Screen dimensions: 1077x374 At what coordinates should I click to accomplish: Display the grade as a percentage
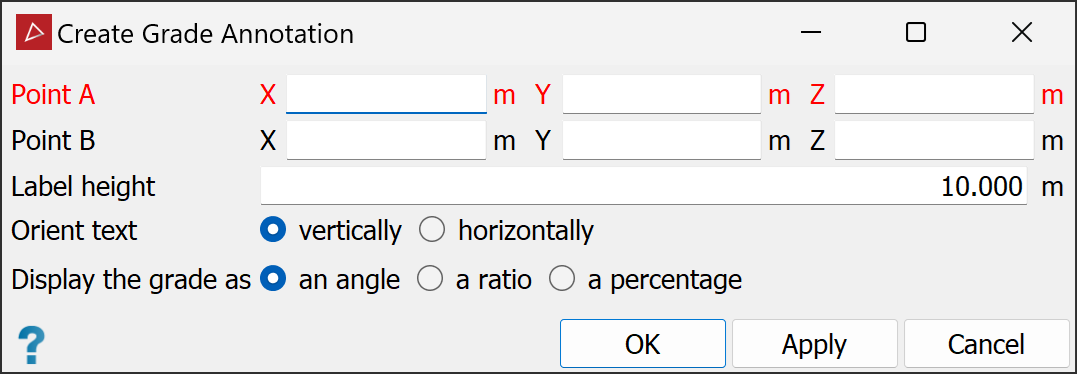click(562, 279)
